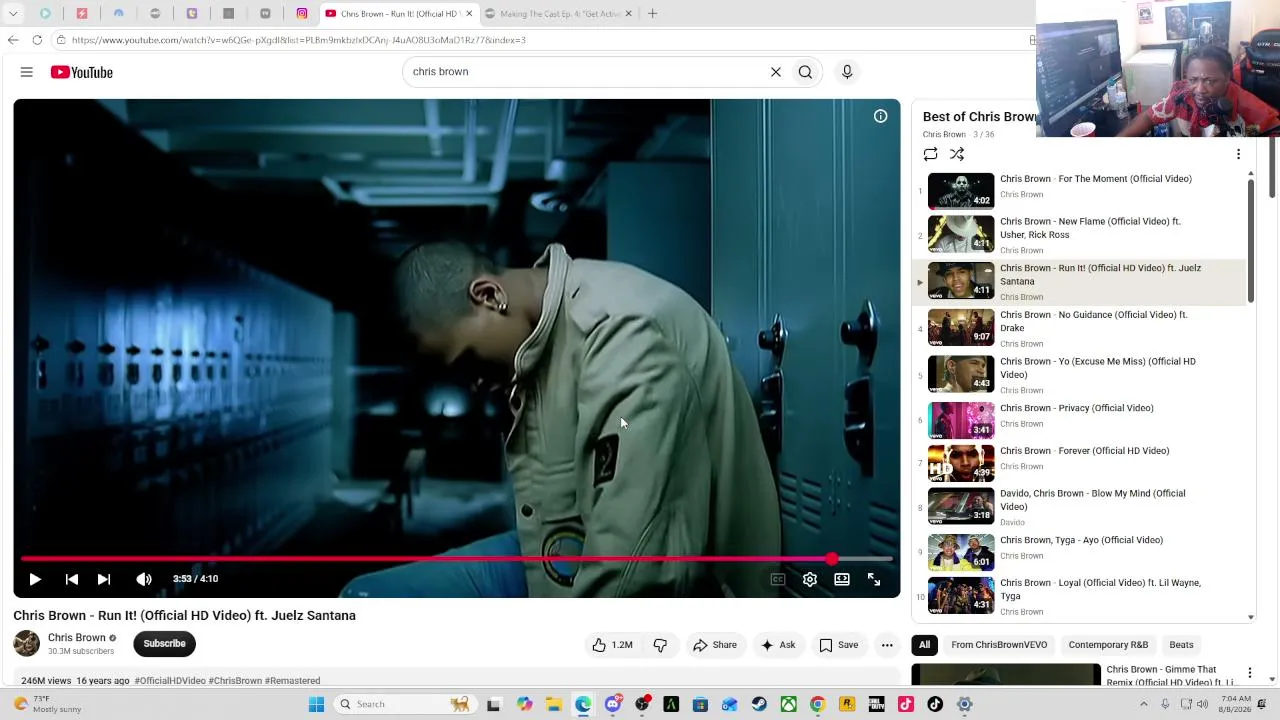Screen dimensions: 1280x720
Task: Open New Flame ft. Usher video
Action: (x=1080, y=235)
